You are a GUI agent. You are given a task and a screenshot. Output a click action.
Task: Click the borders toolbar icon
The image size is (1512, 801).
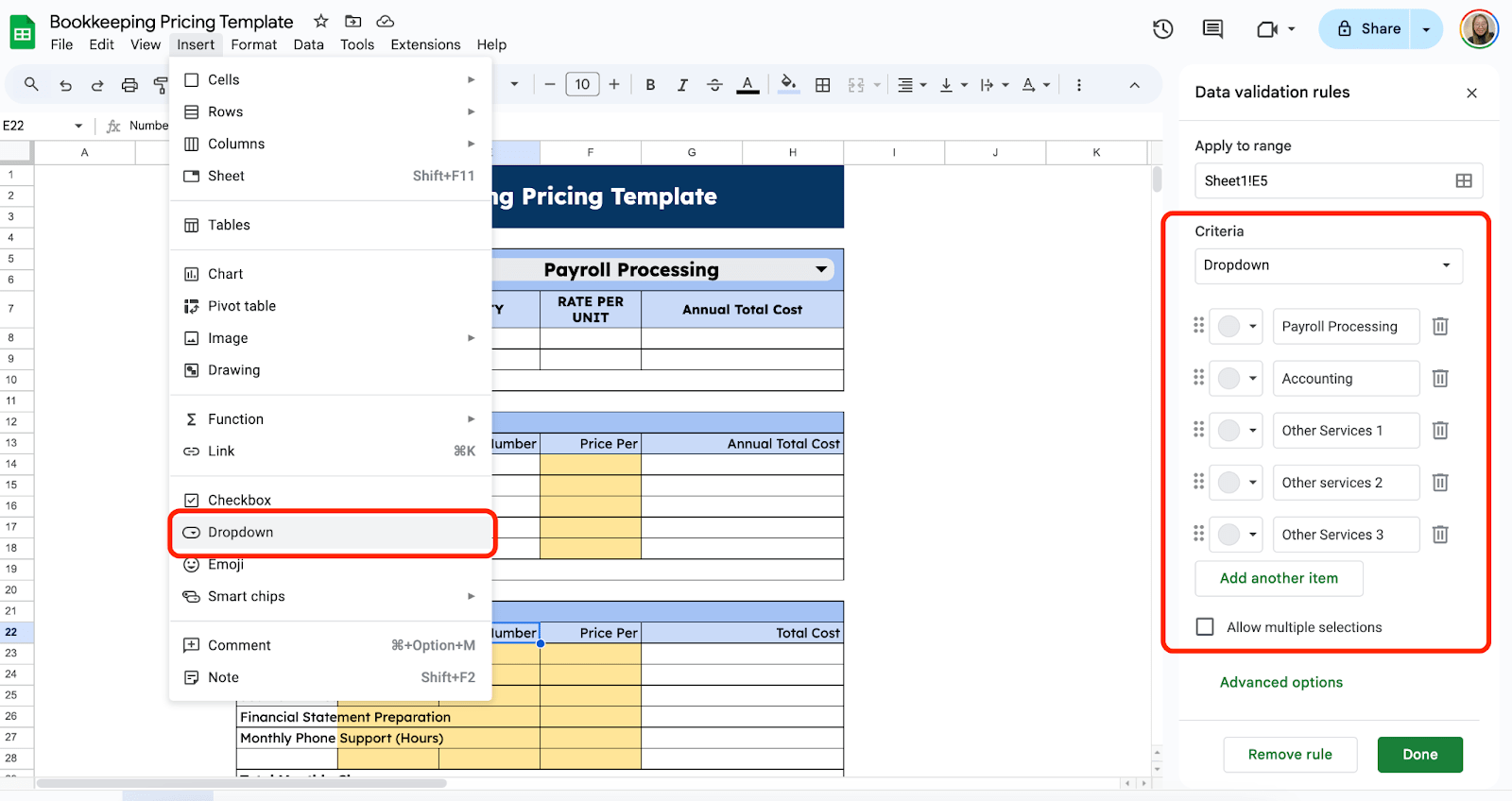823,85
